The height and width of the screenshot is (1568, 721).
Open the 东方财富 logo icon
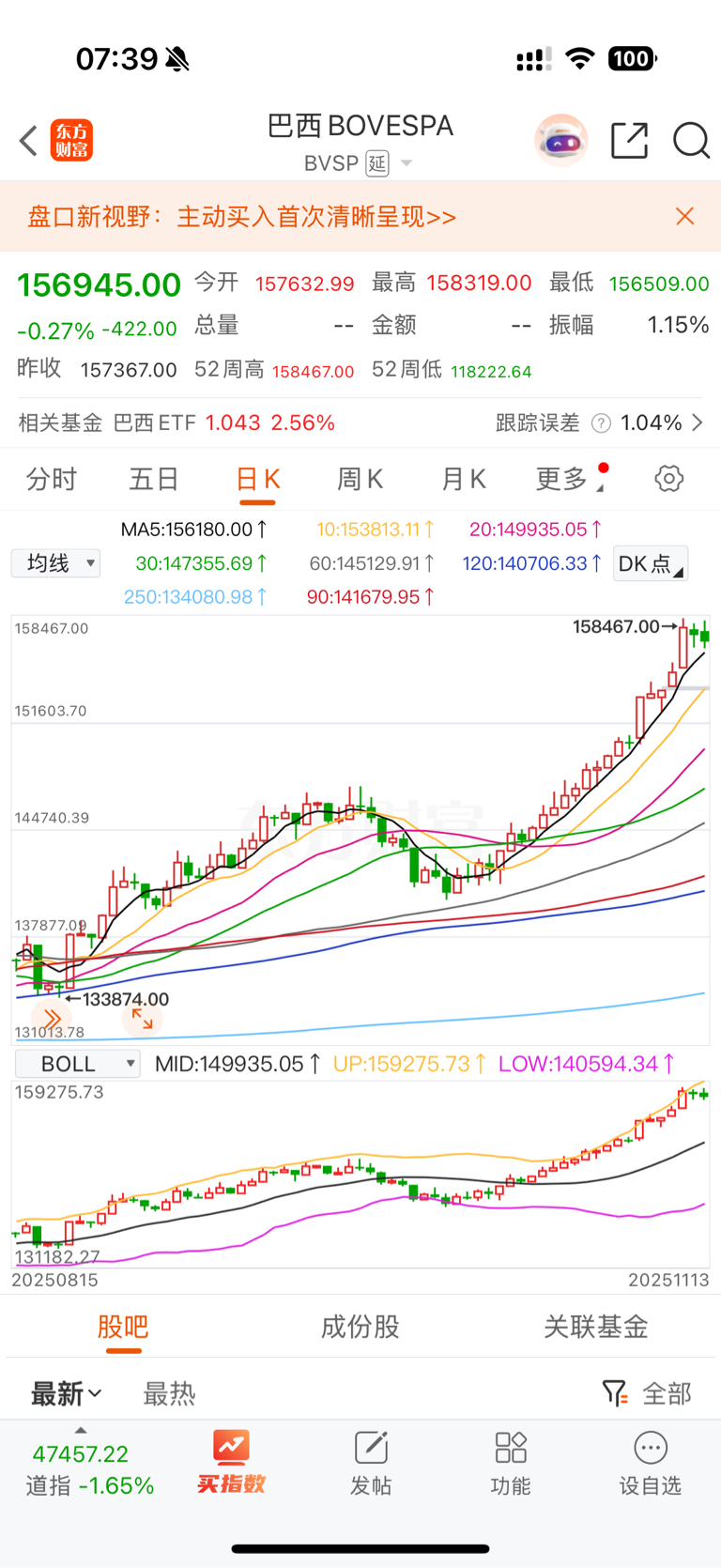(71, 141)
